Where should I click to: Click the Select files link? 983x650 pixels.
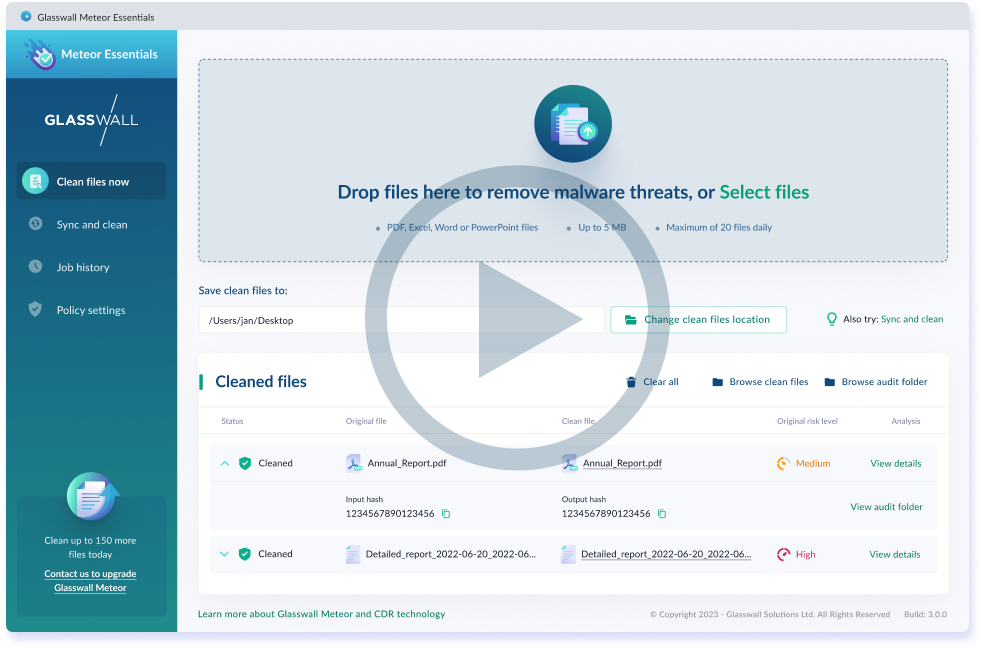coord(764,192)
